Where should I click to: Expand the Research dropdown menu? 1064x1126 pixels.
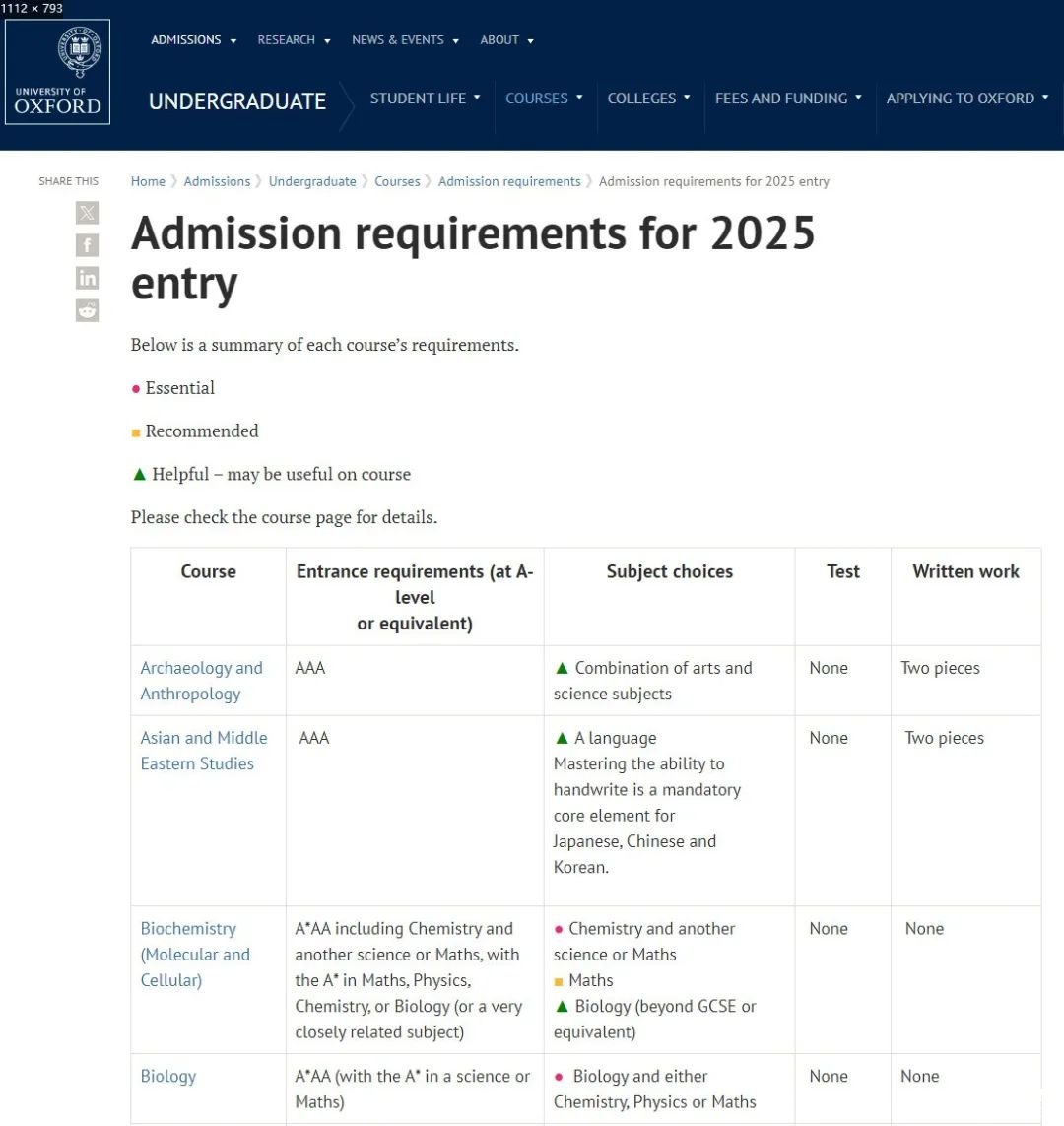pos(294,40)
